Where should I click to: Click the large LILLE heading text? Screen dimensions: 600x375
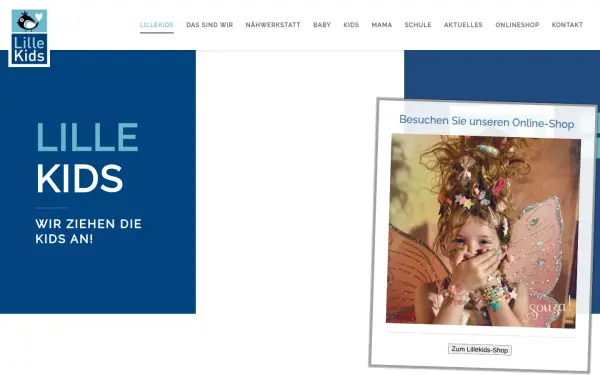[x=87, y=137]
